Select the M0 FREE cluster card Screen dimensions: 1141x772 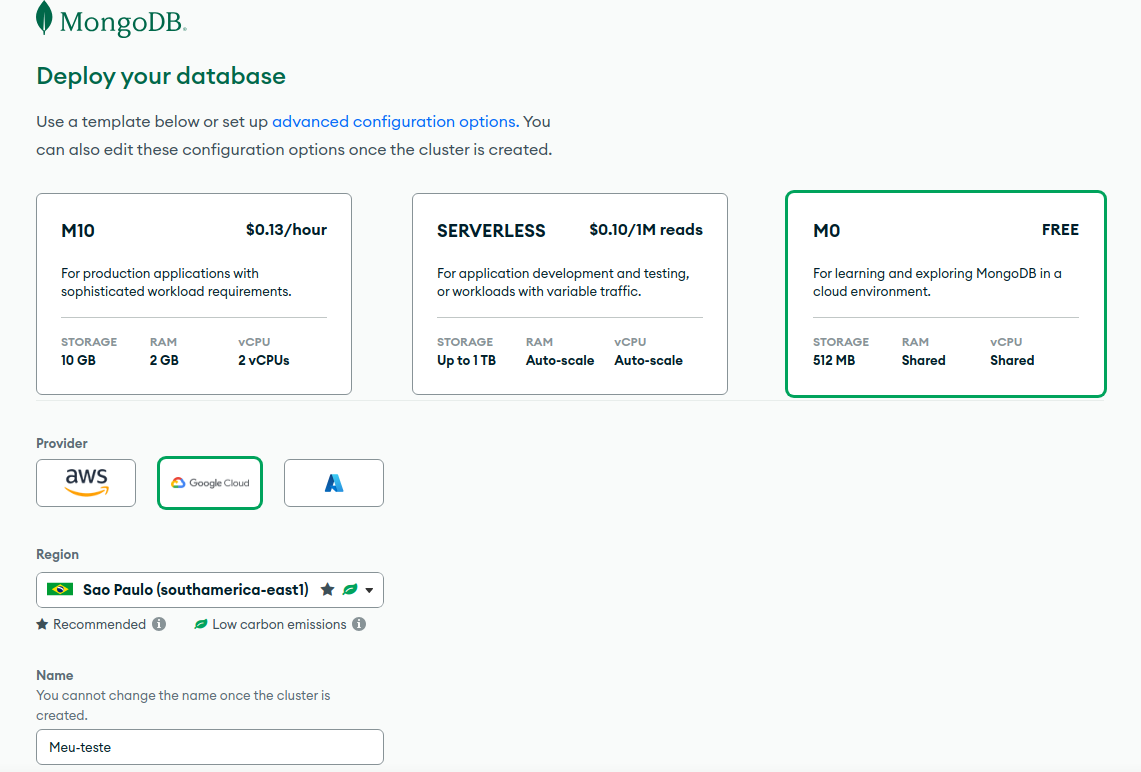coord(946,294)
